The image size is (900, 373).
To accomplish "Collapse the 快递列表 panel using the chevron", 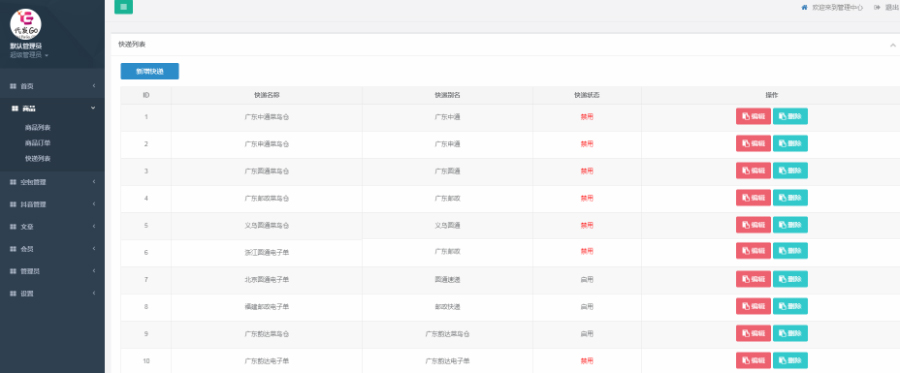I will pos(893,45).
